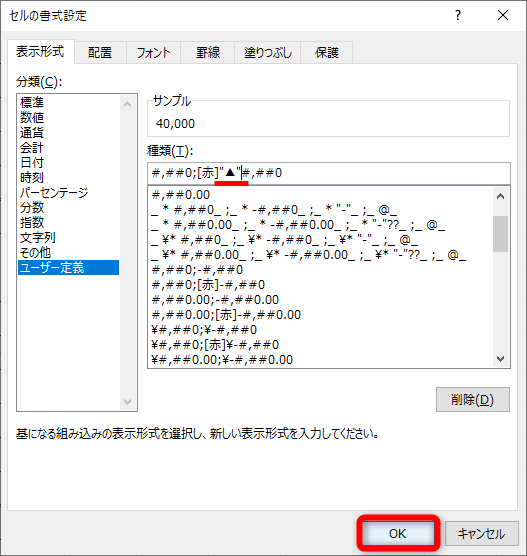Click type list scroll down arrow
The width and height of the screenshot is (527, 556).
500,359
